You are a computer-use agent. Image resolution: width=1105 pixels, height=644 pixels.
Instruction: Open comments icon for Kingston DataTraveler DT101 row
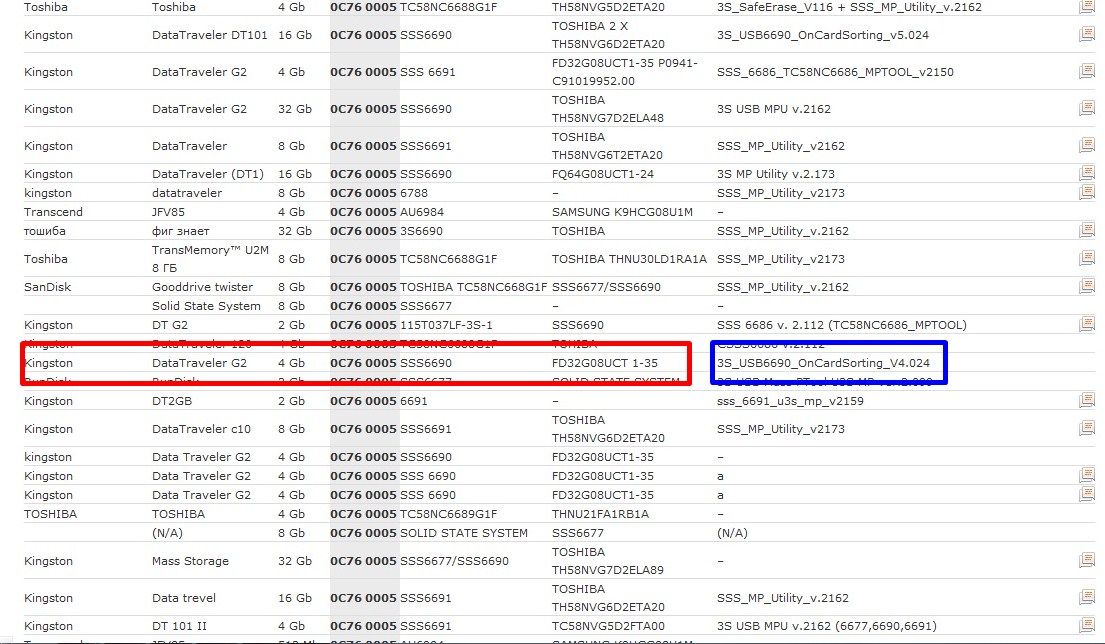click(1087, 34)
